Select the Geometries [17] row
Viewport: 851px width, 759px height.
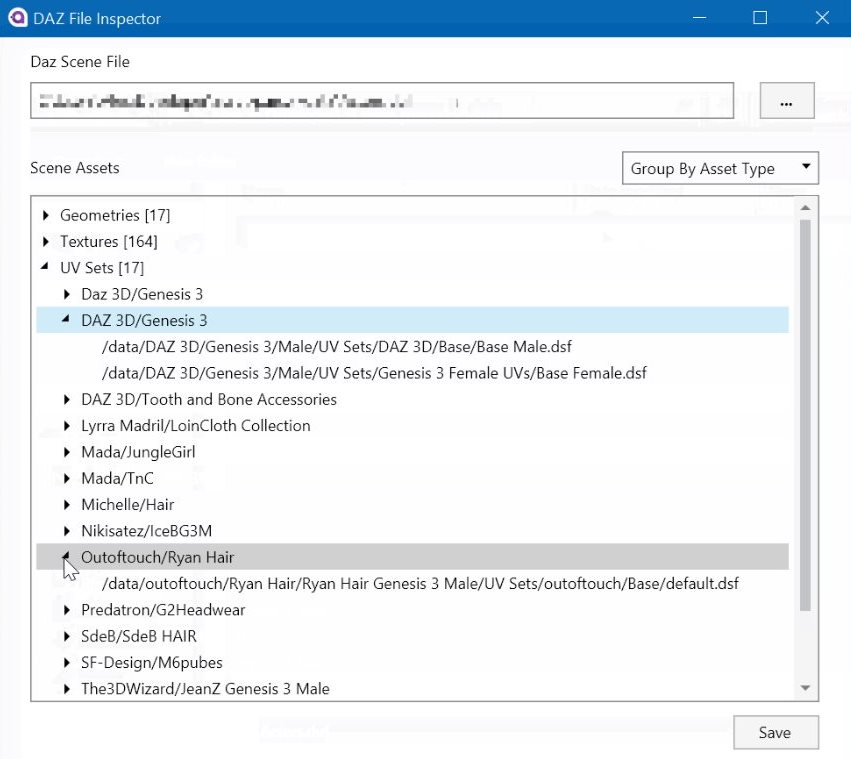(115, 216)
